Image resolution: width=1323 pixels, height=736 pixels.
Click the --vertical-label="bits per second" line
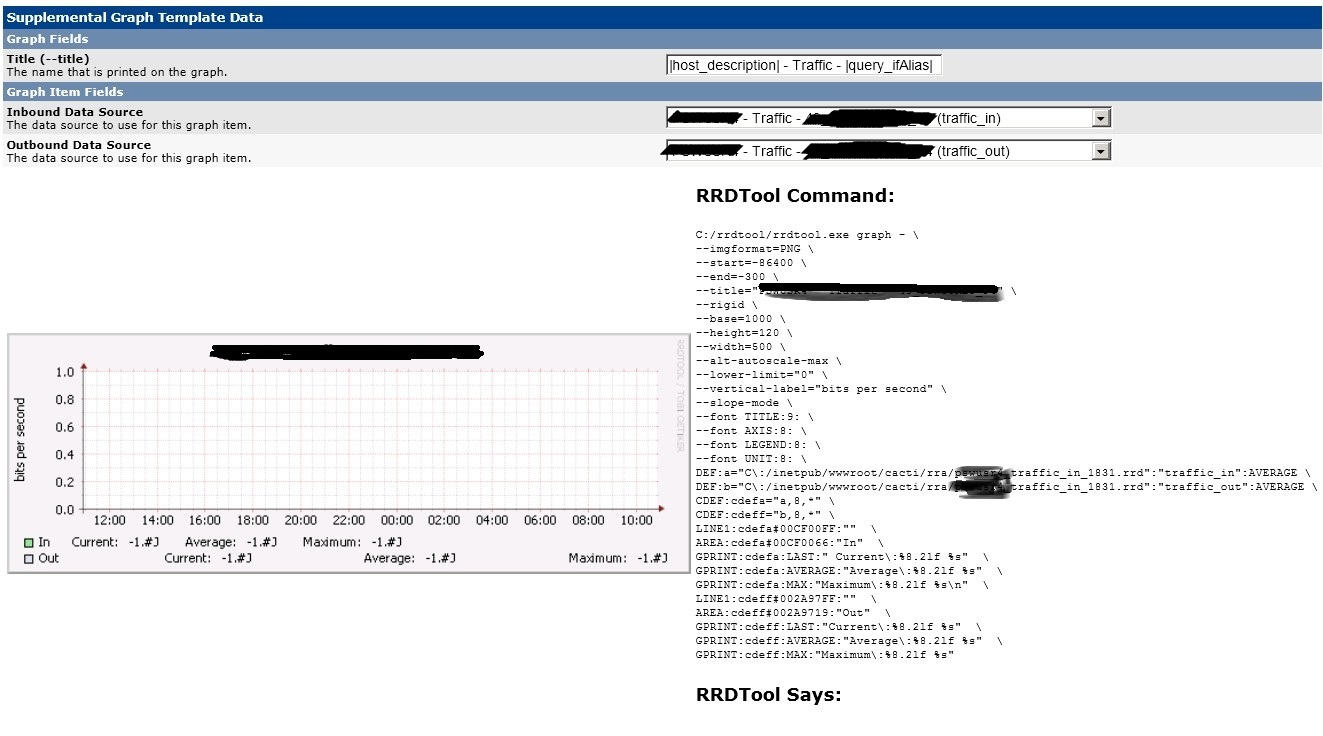point(821,388)
